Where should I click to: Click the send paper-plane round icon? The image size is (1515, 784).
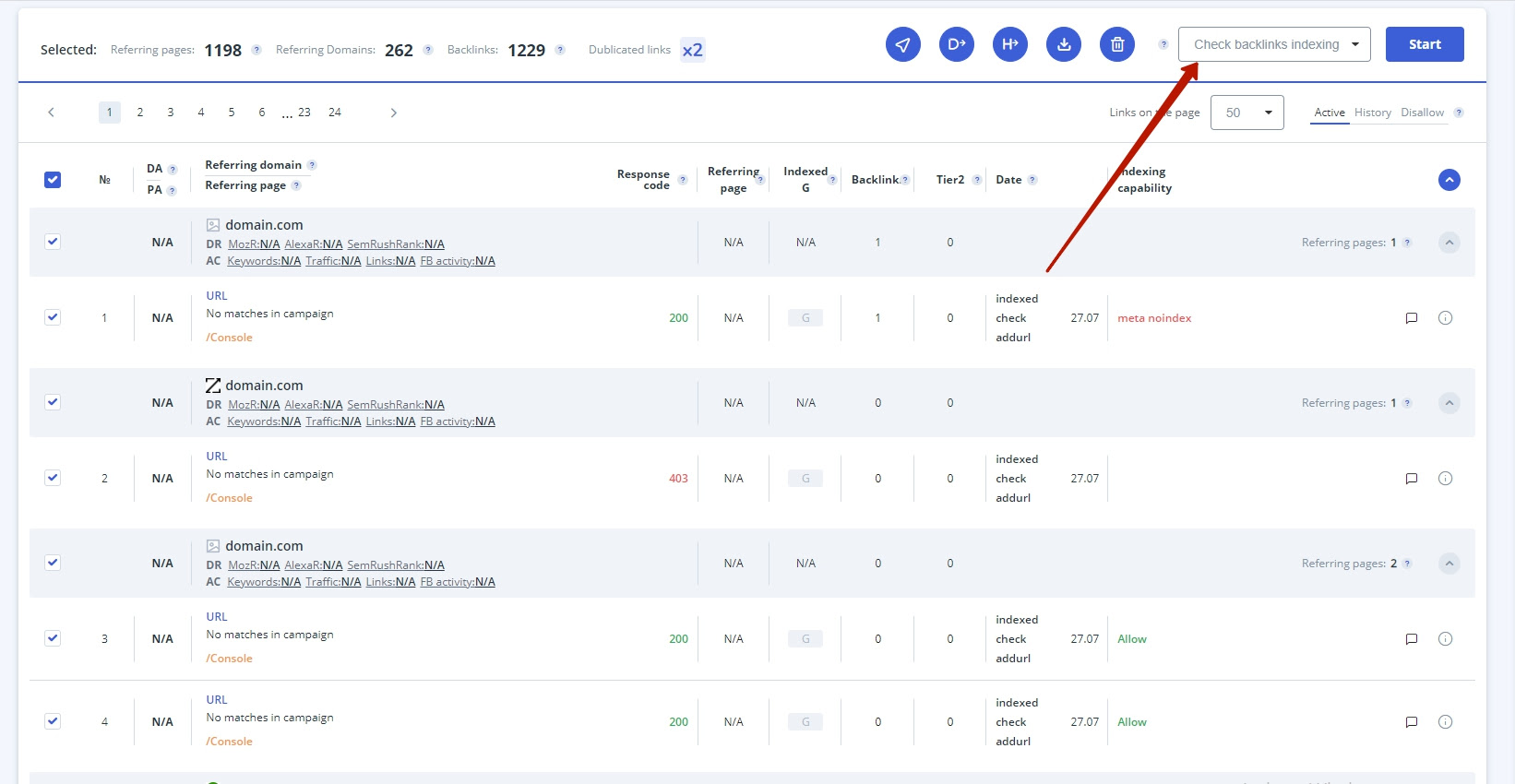(x=903, y=44)
